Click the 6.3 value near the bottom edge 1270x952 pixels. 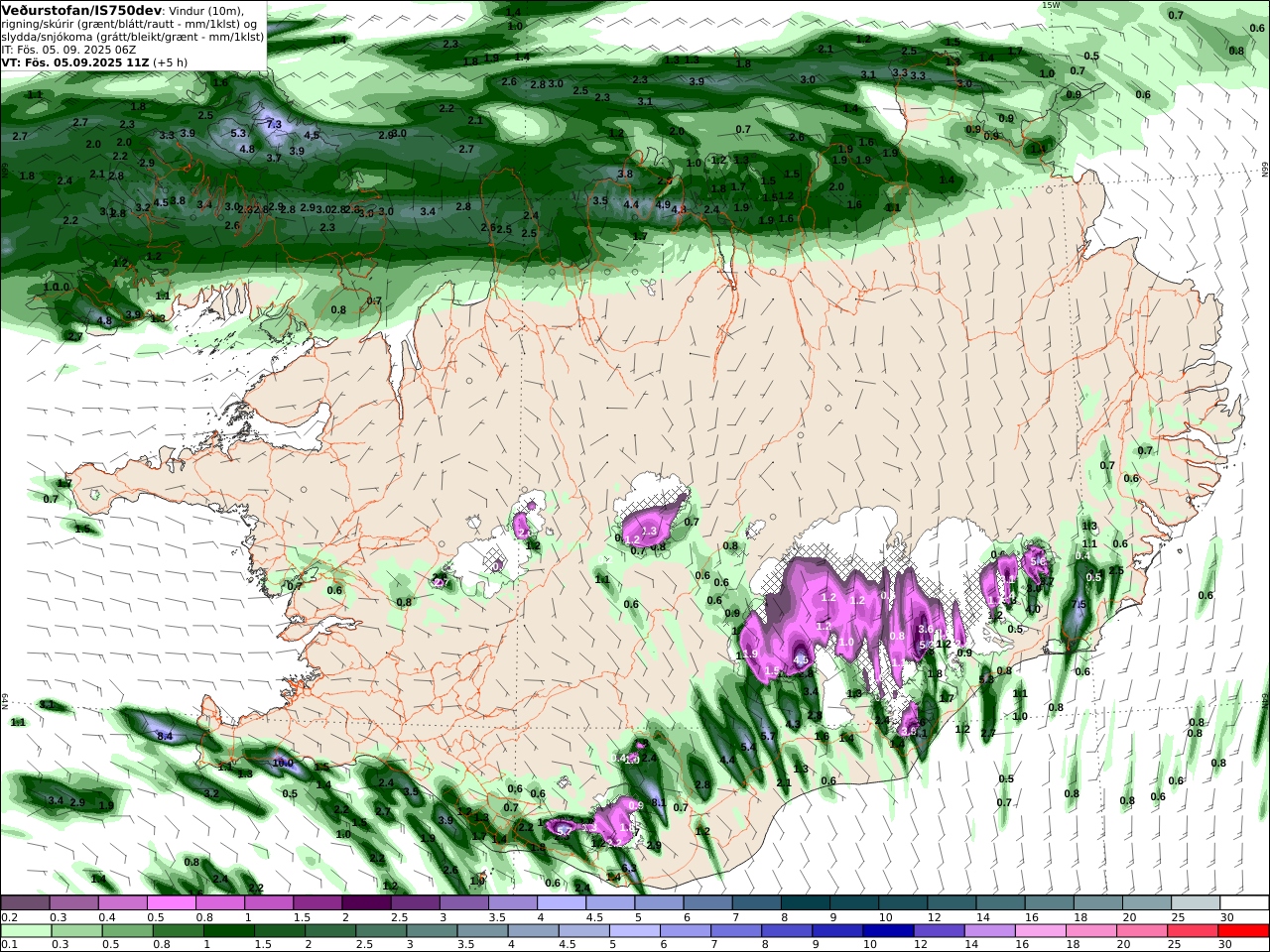[x=629, y=868]
